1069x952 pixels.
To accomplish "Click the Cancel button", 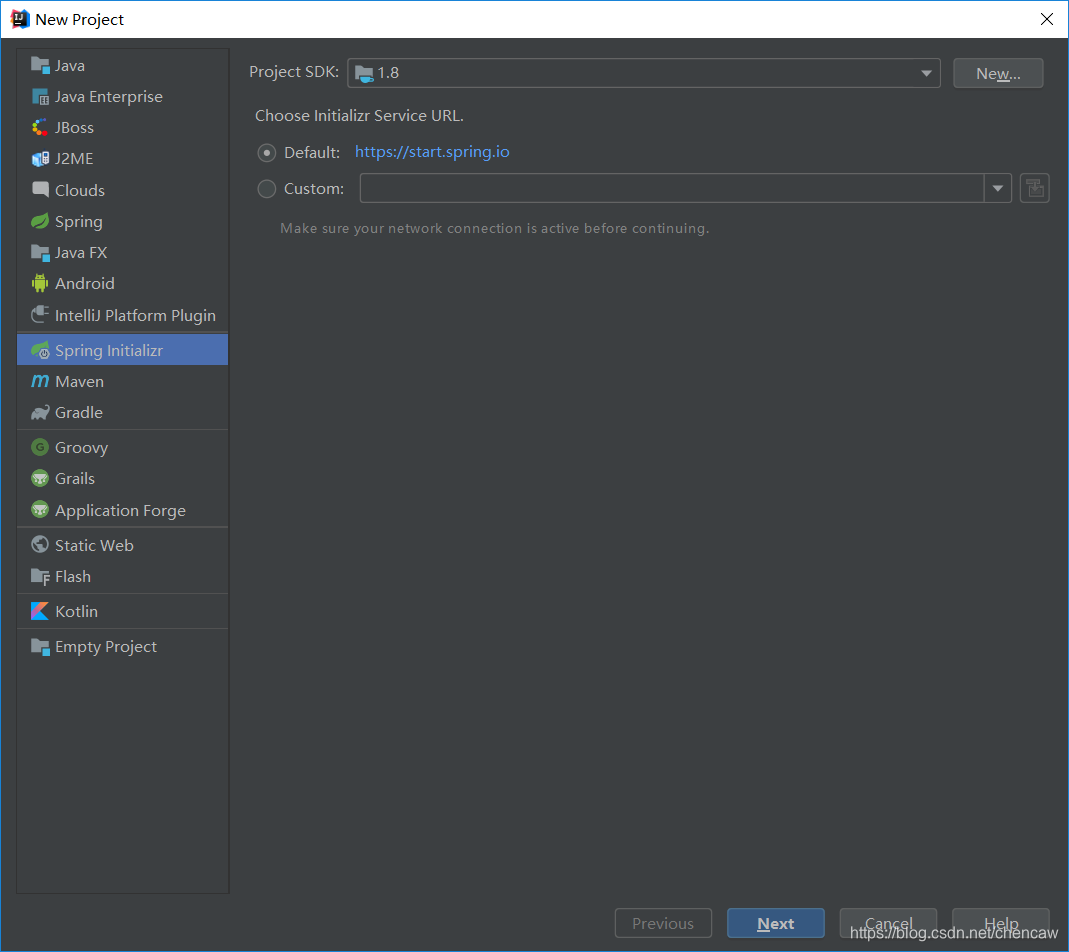I will pos(888,923).
